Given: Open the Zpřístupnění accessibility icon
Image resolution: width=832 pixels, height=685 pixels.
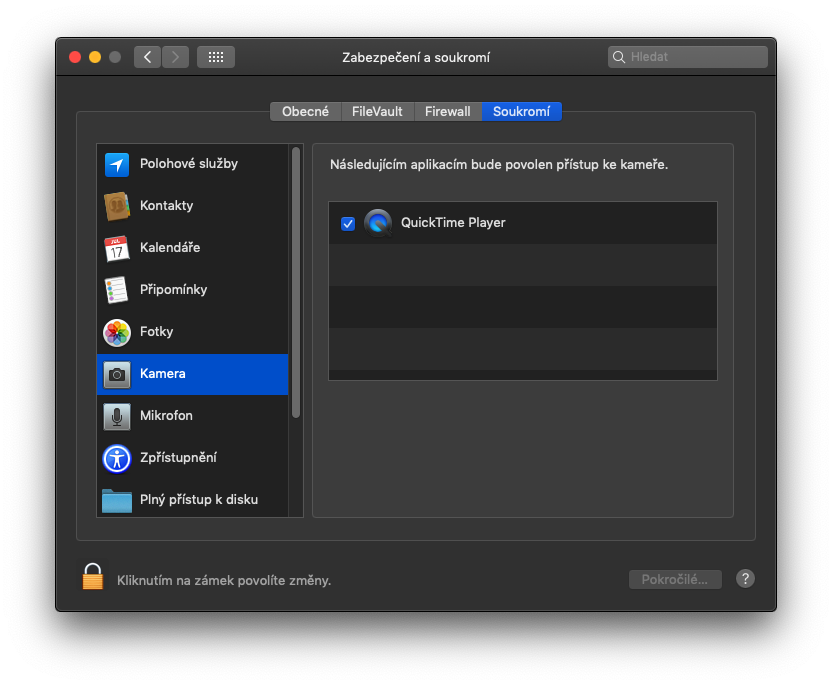Looking at the screenshot, I should (117, 458).
